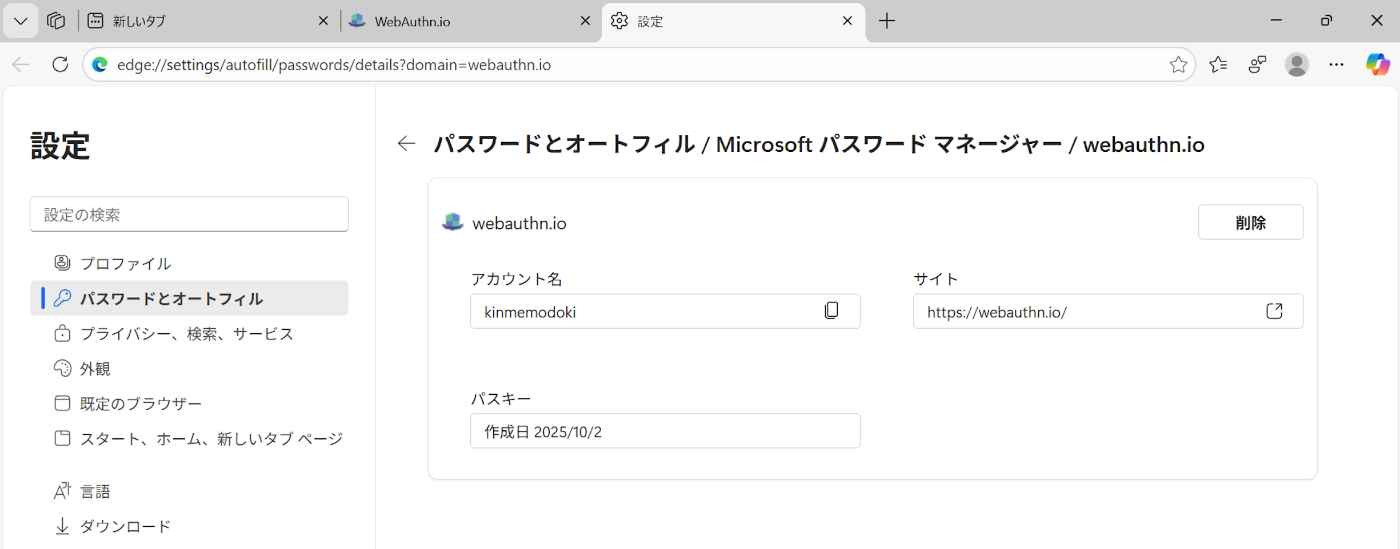This screenshot has height=549, width=1400.
Task: Add page to favorites with star icon
Action: [x=1178, y=65]
